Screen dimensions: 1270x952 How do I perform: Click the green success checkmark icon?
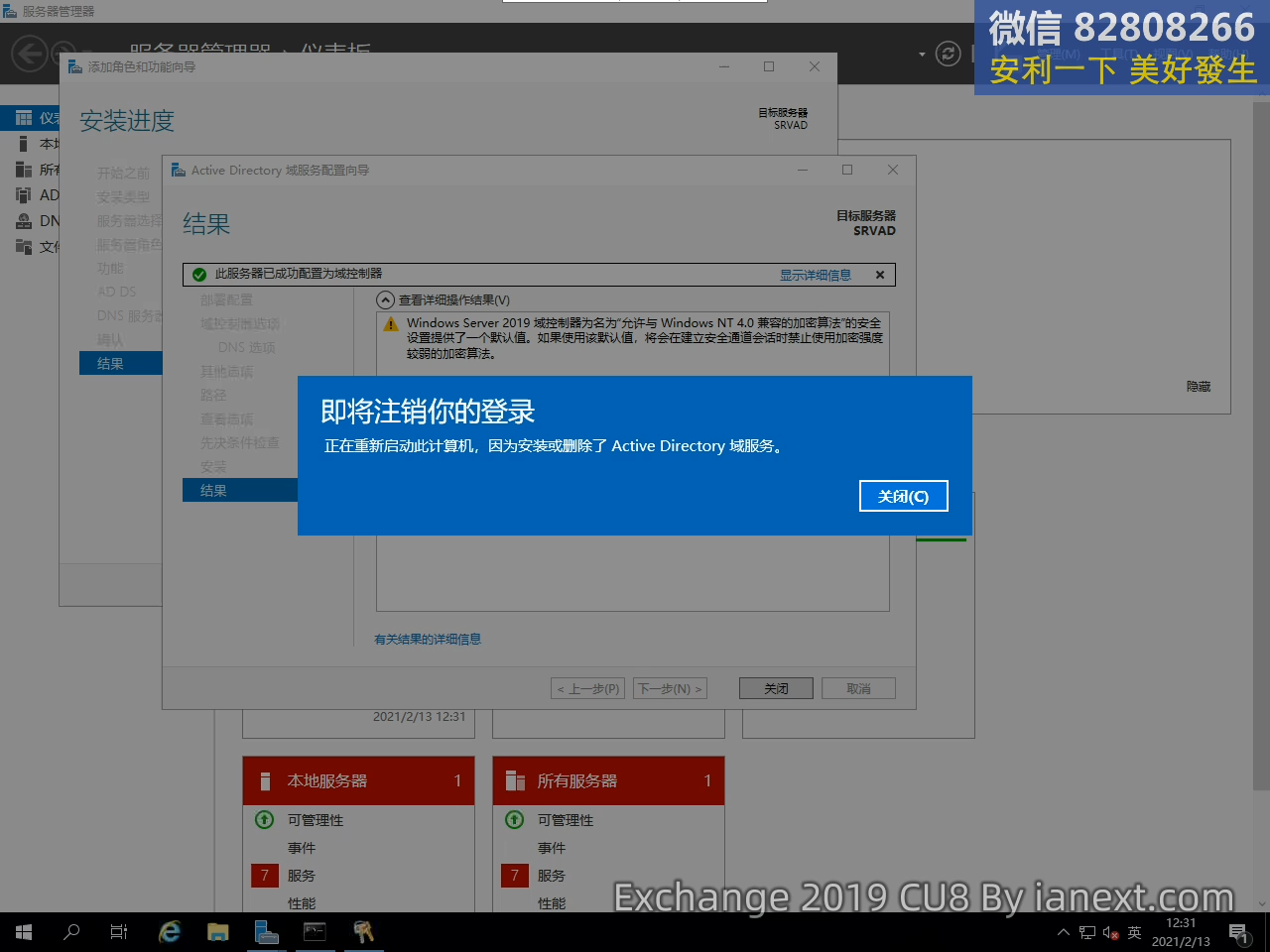199,275
